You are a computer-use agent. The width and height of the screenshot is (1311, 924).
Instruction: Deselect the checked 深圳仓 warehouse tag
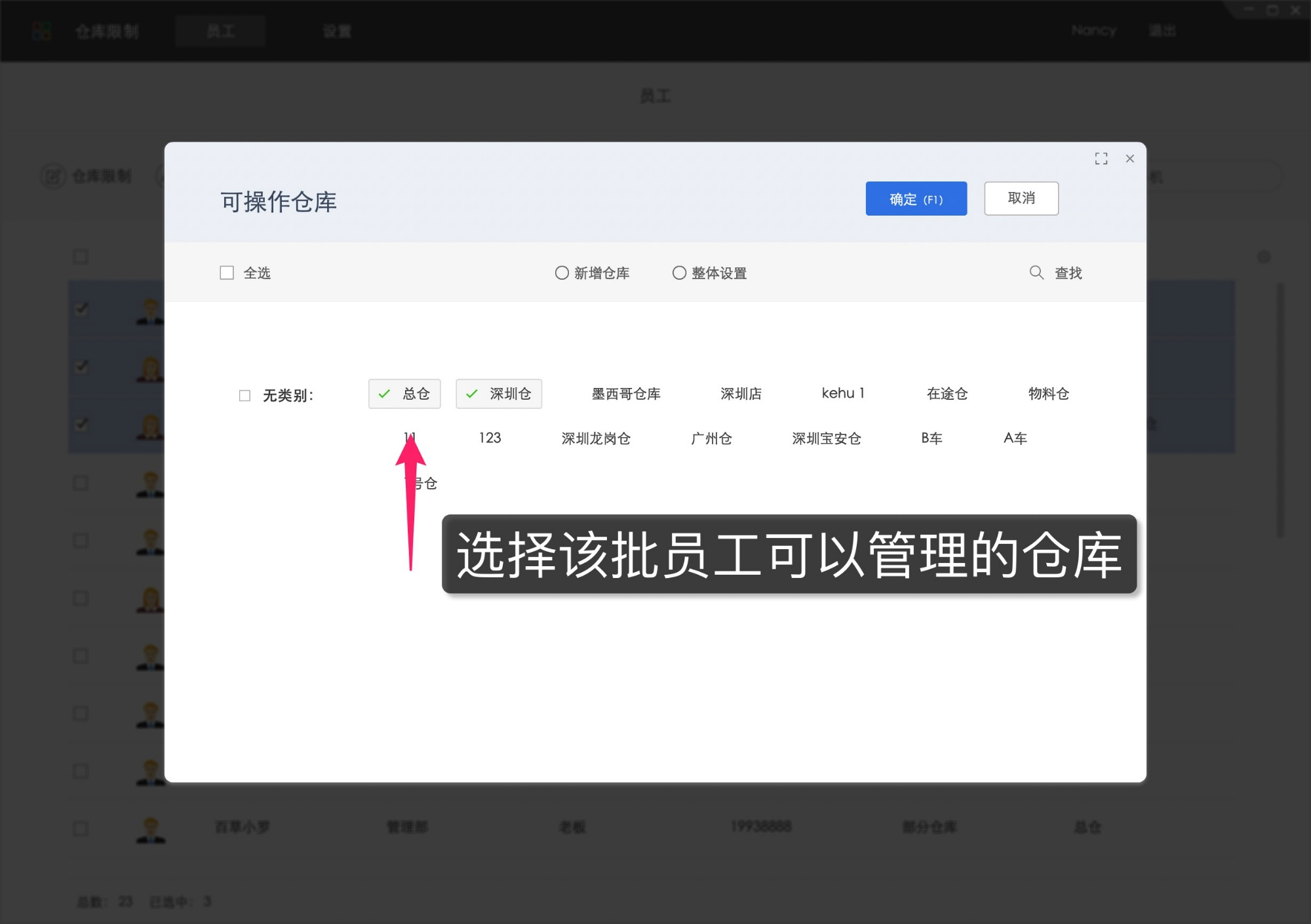(499, 394)
